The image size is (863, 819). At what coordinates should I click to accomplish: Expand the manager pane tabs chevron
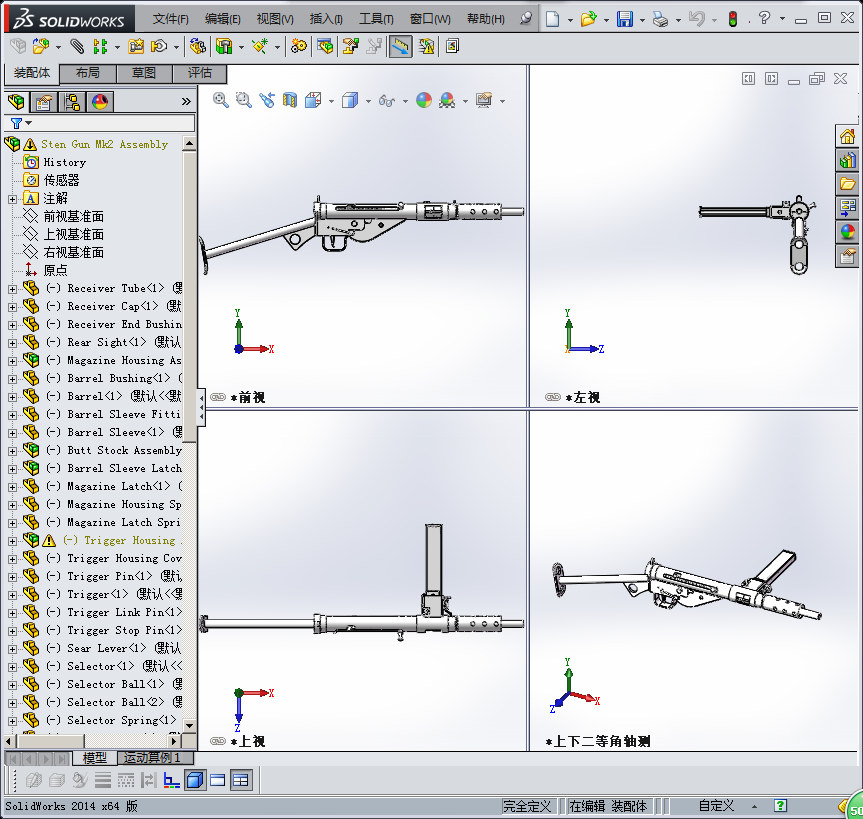186,102
